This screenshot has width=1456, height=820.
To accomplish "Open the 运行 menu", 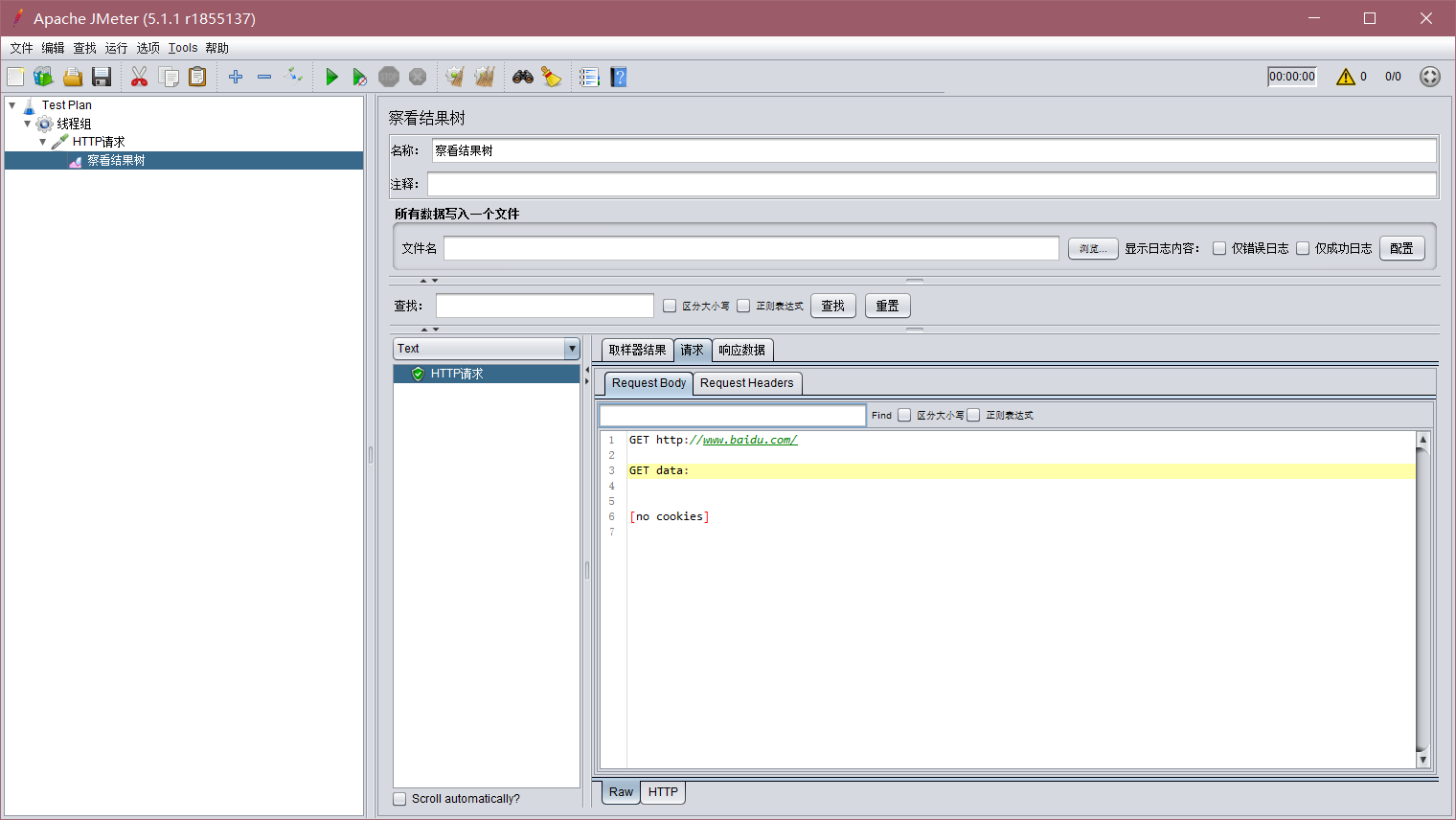I will click(116, 48).
